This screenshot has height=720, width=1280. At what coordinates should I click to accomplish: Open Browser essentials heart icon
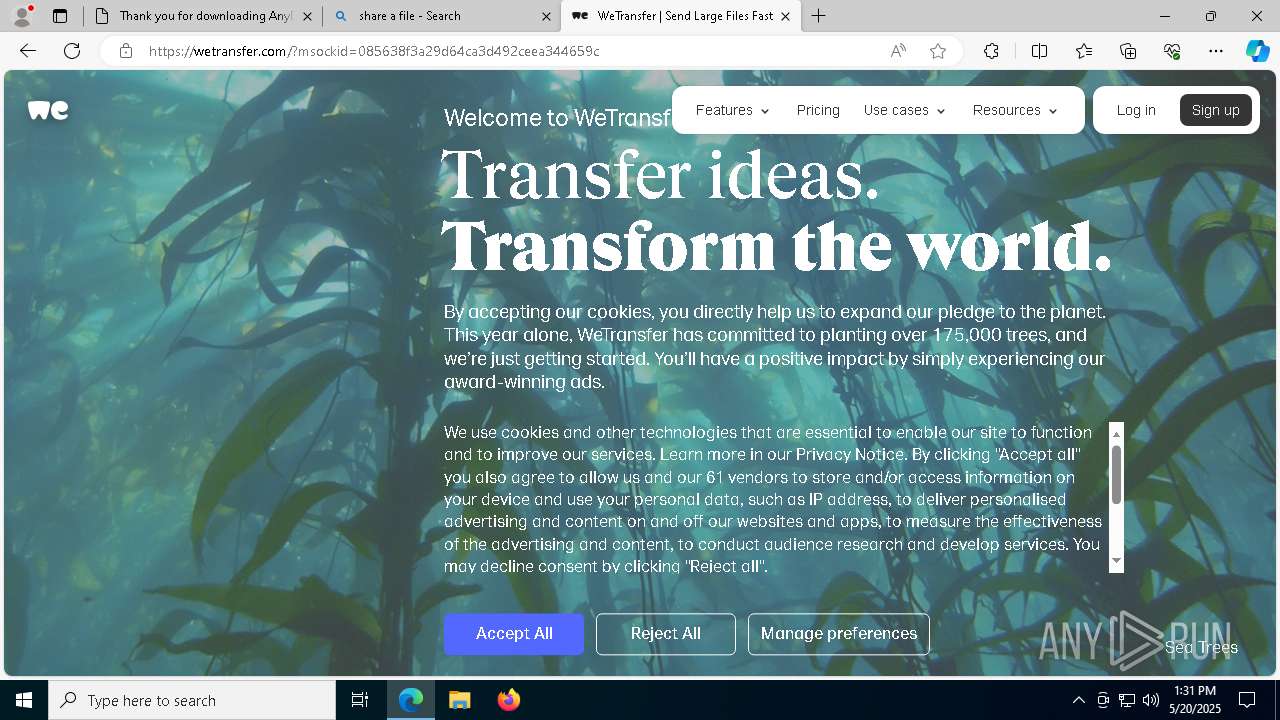1172,51
